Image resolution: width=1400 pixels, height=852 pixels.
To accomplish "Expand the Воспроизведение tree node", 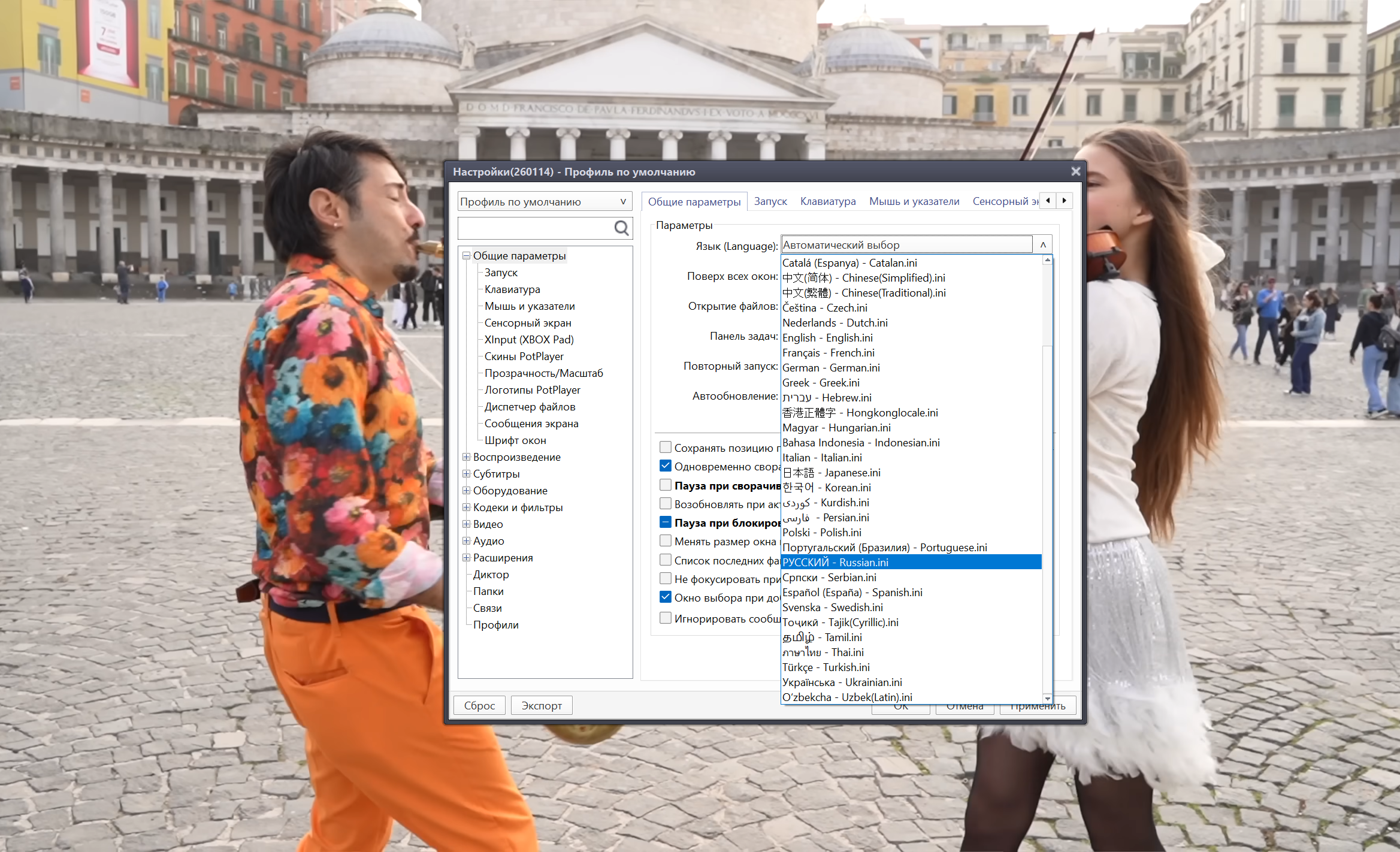I will tap(466, 457).
